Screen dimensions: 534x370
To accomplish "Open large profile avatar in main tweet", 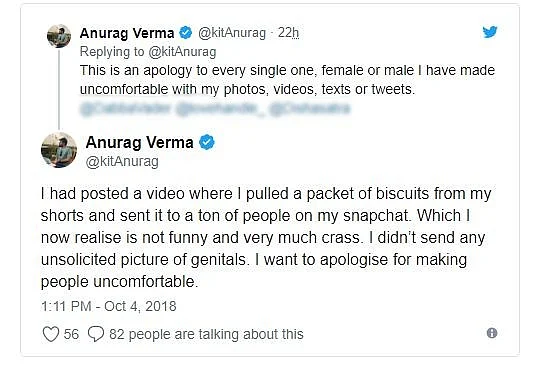I will pyautogui.click(x=59, y=150).
